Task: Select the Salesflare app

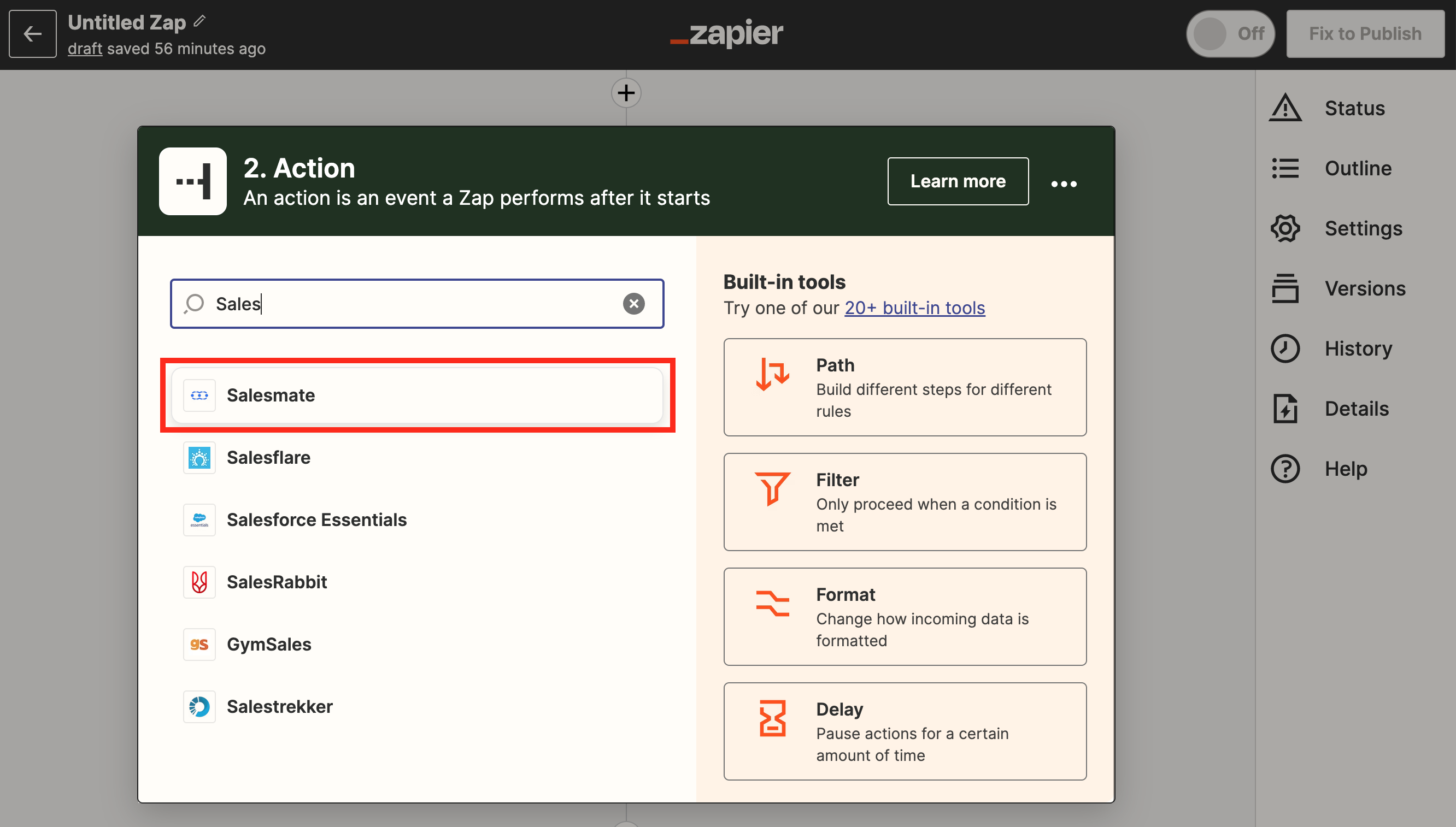Action: 417,457
